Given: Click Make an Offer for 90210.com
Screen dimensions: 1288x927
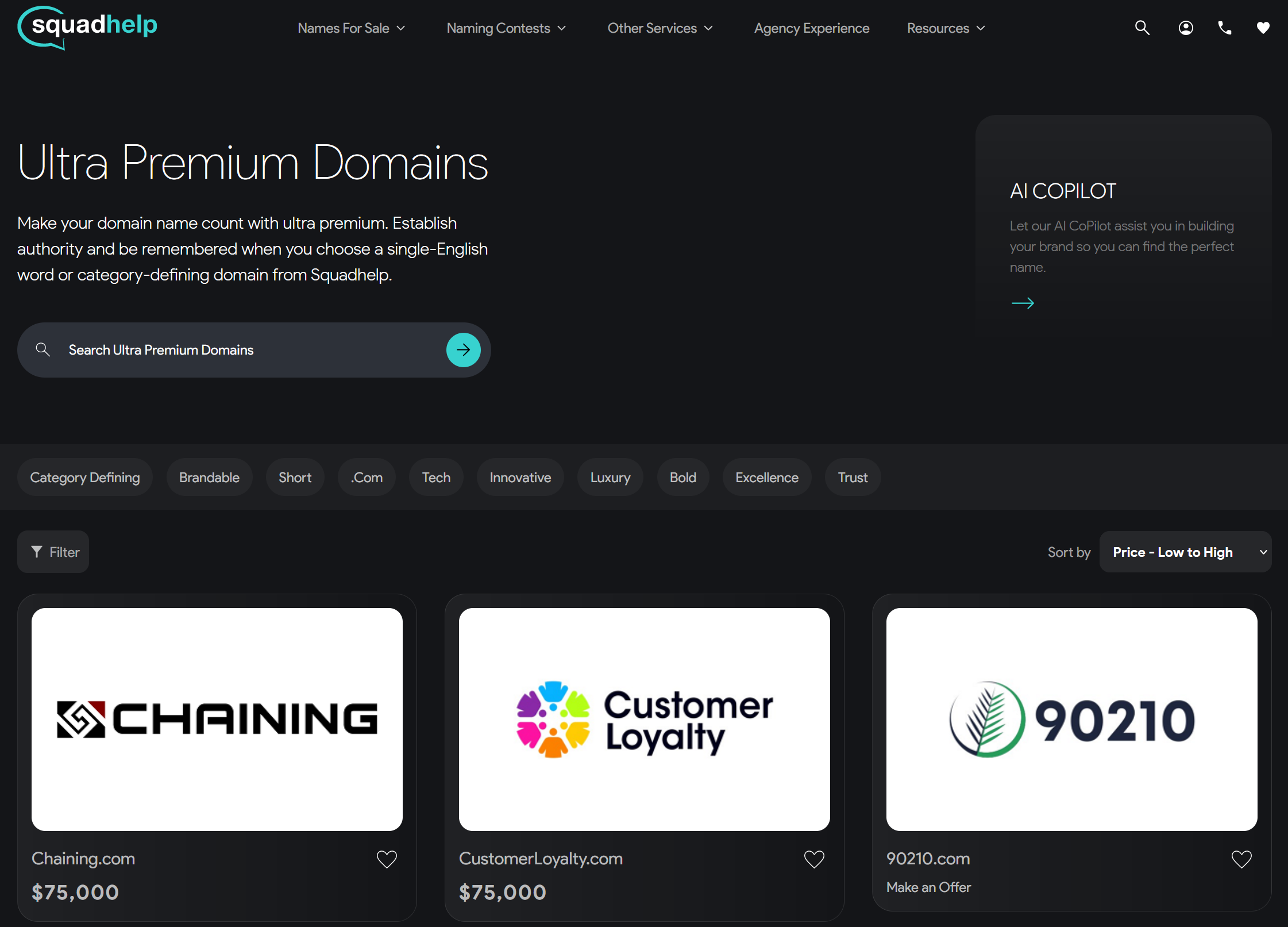Looking at the screenshot, I should [928, 887].
